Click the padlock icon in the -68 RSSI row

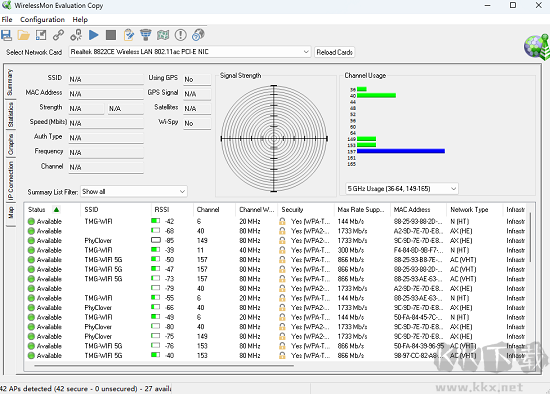pos(282,231)
